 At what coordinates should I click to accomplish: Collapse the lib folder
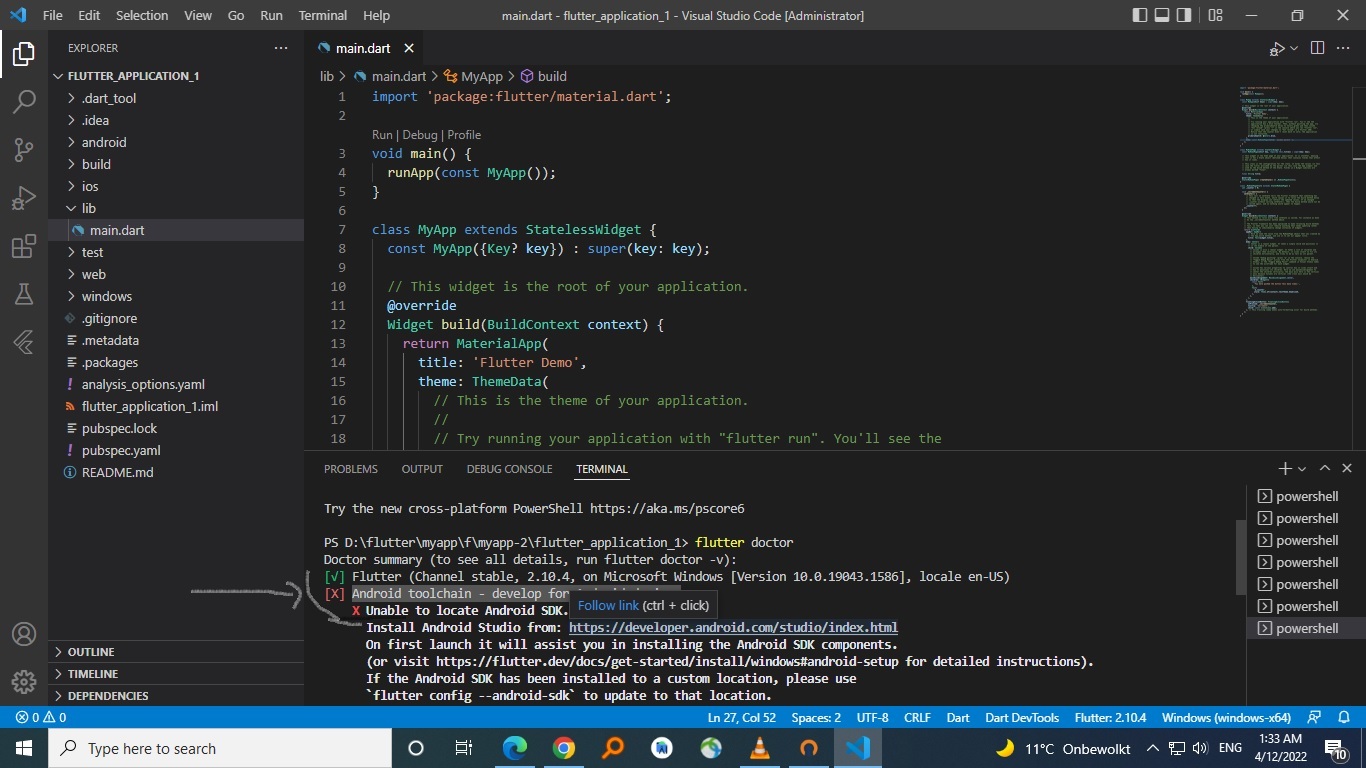click(x=176, y=208)
